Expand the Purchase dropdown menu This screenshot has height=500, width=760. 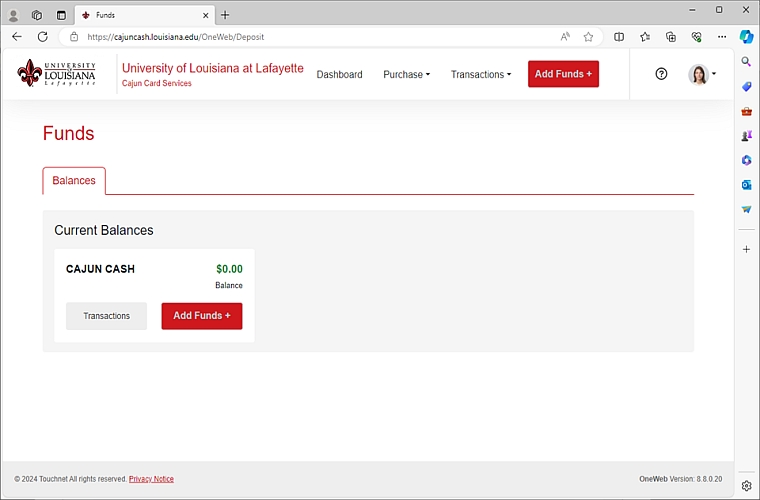(x=406, y=75)
